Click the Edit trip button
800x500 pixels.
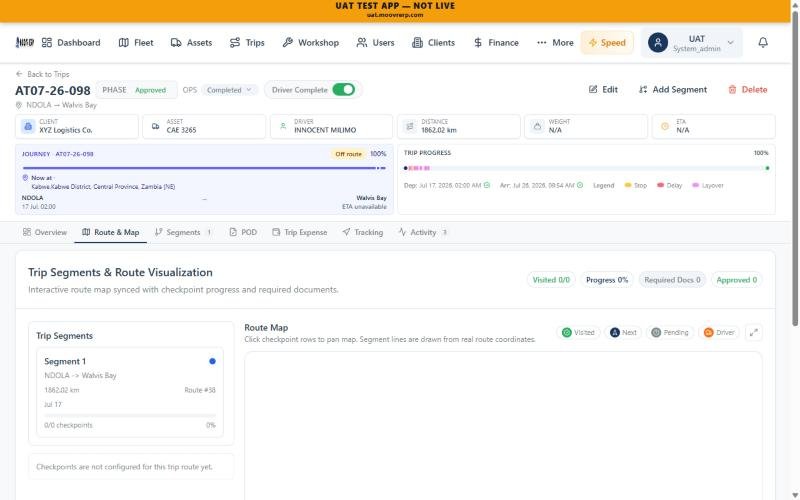click(603, 90)
